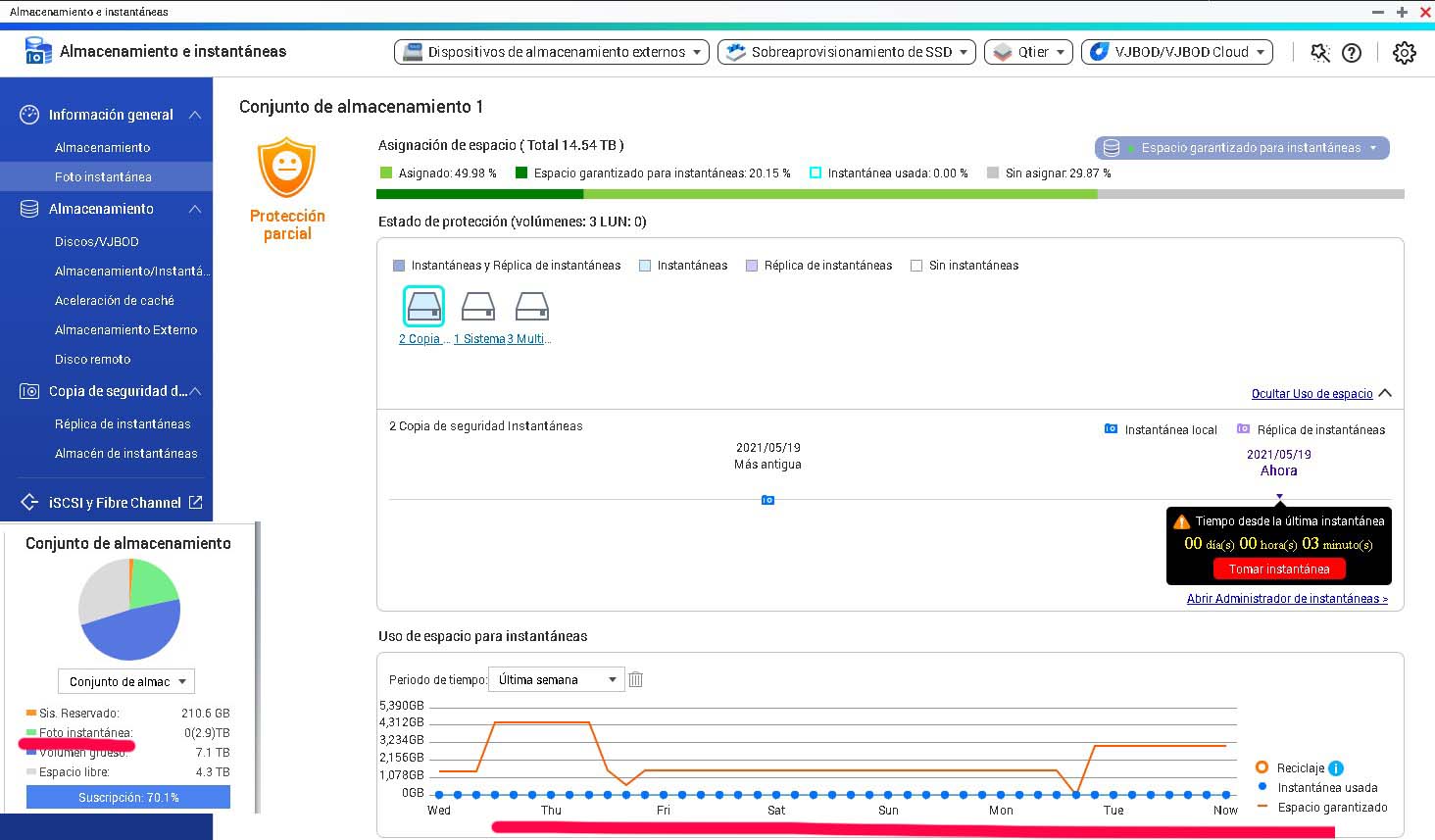Click the snapshot marker on timeline

pos(767,500)
